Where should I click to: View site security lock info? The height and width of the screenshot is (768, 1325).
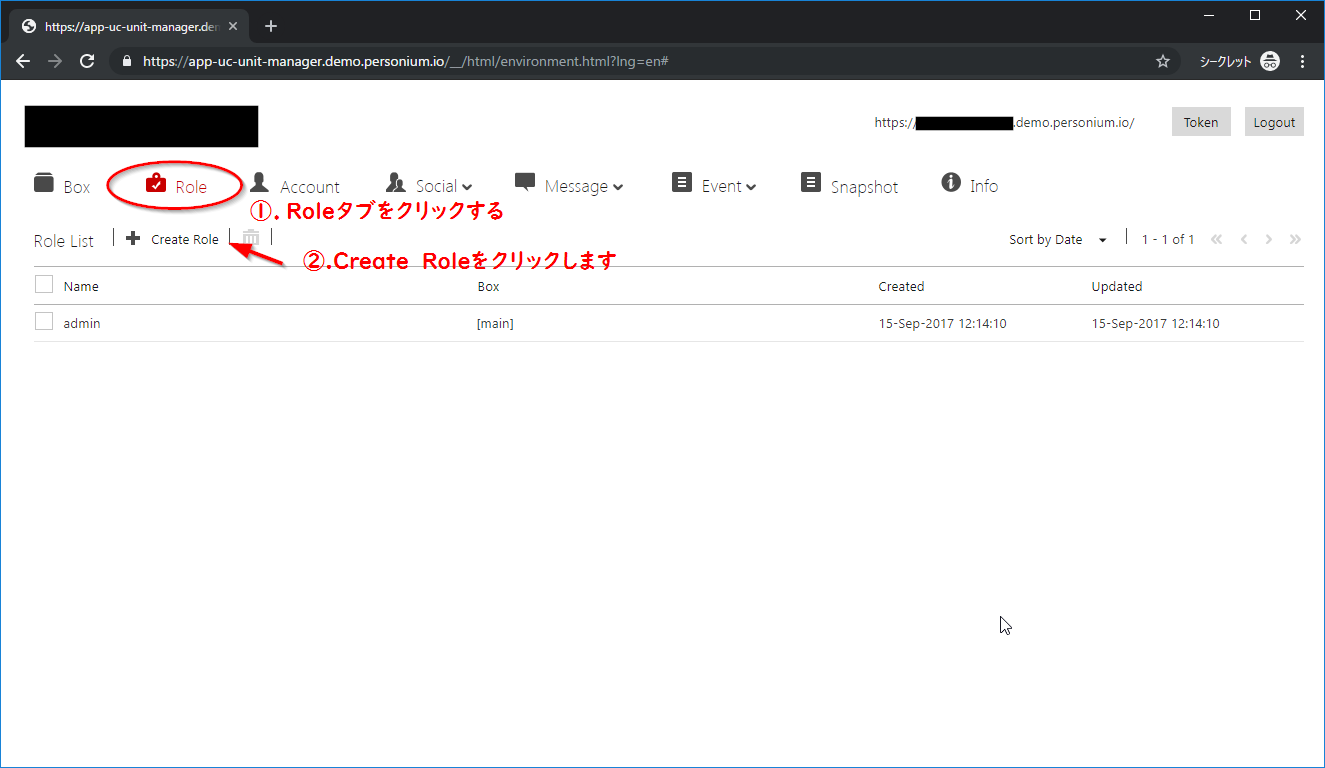tap(126, 61)
